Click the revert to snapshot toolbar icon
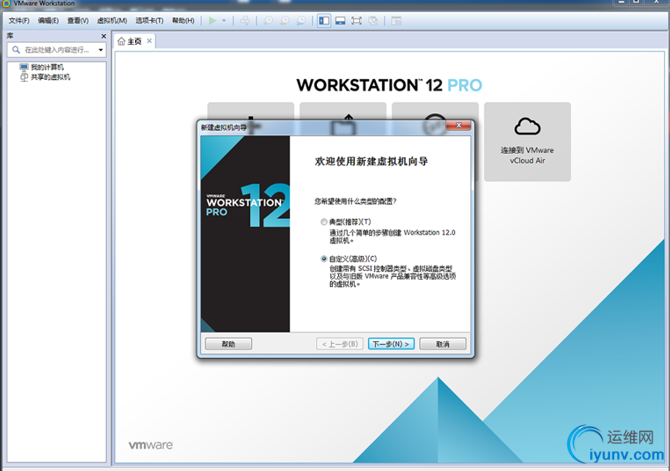This screenshot has width=670, height=471. 285,21
